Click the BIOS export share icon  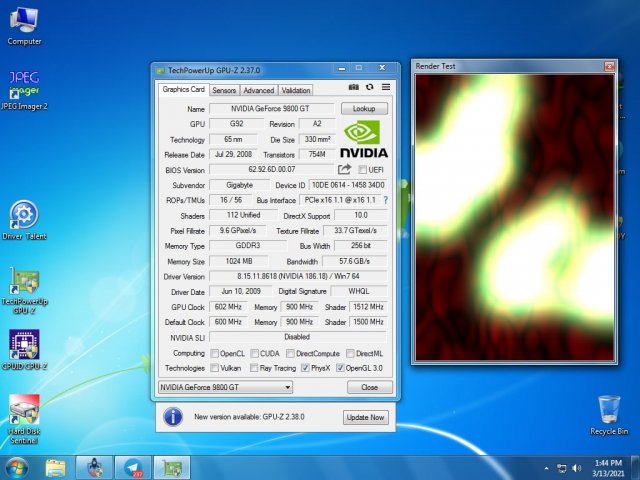345,170
